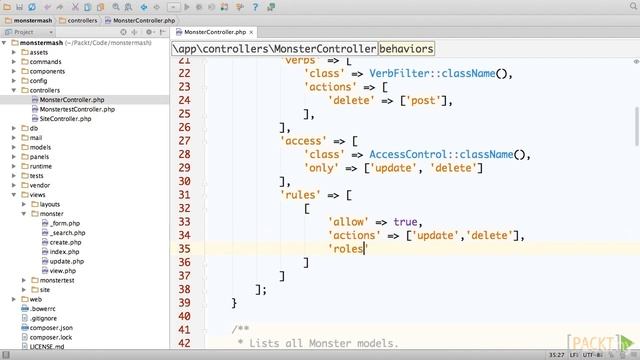
Task: Expand the assets folder
Action: [14, 52]
